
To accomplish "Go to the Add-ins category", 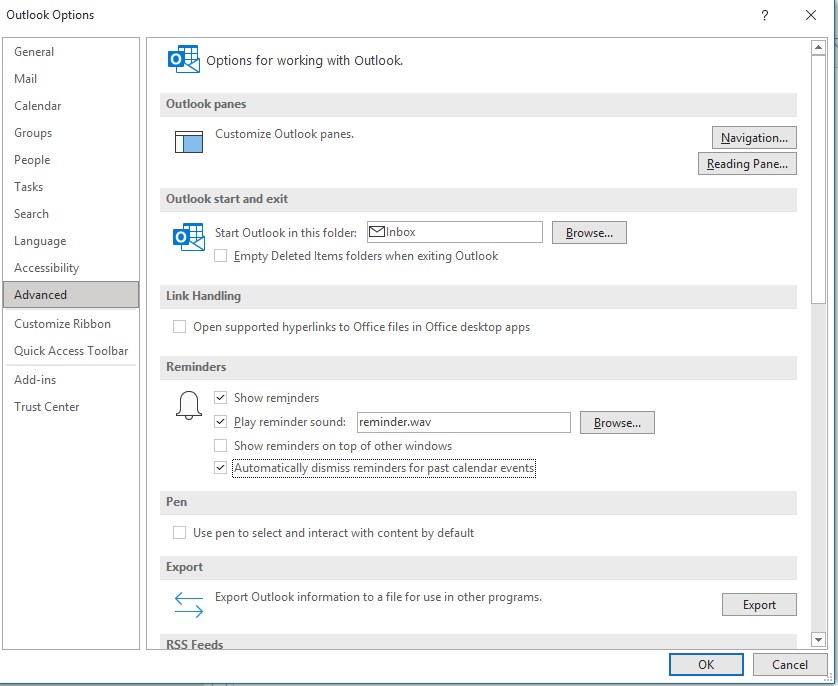I will click(71, 380).
